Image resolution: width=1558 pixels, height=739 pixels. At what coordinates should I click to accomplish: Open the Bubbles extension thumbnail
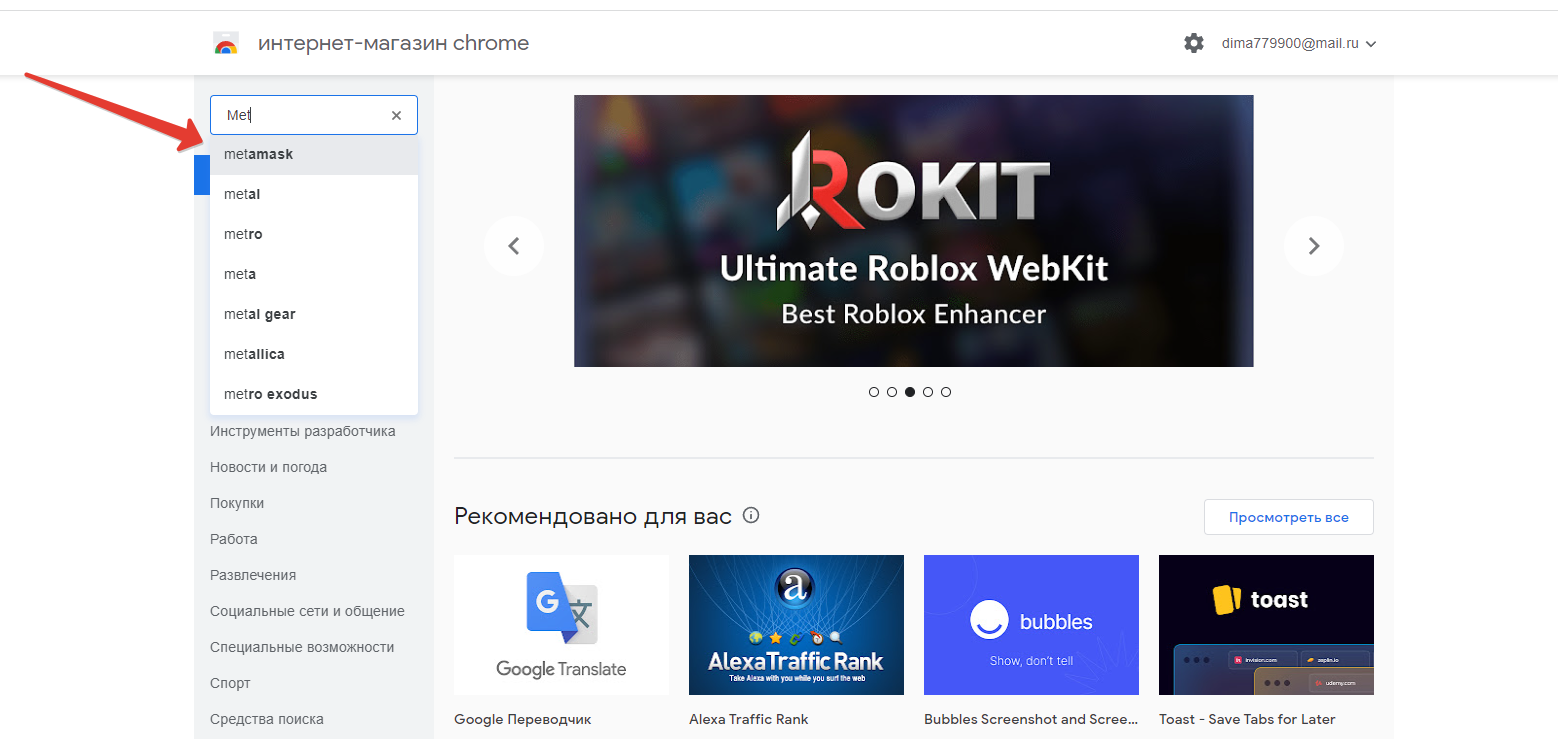point(1031,625)
